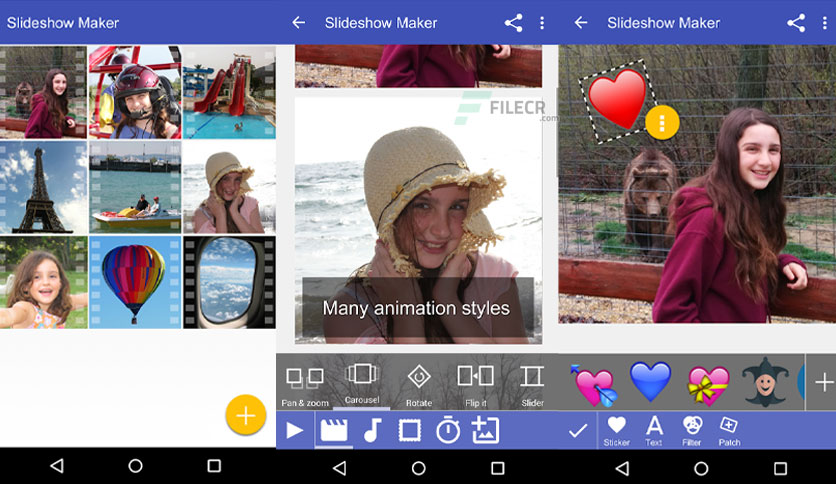Image resolution: width=836 pixels, height=484 pixels.
Task: Switch to the Text tool
Action: tap(654, 431)
